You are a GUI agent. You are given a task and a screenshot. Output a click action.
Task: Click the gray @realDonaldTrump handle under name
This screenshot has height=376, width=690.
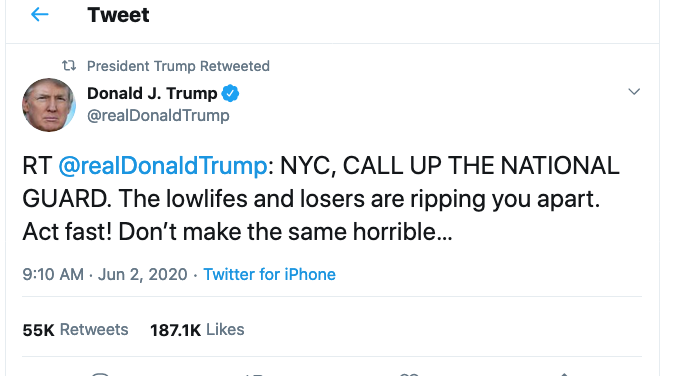point(158,115)
